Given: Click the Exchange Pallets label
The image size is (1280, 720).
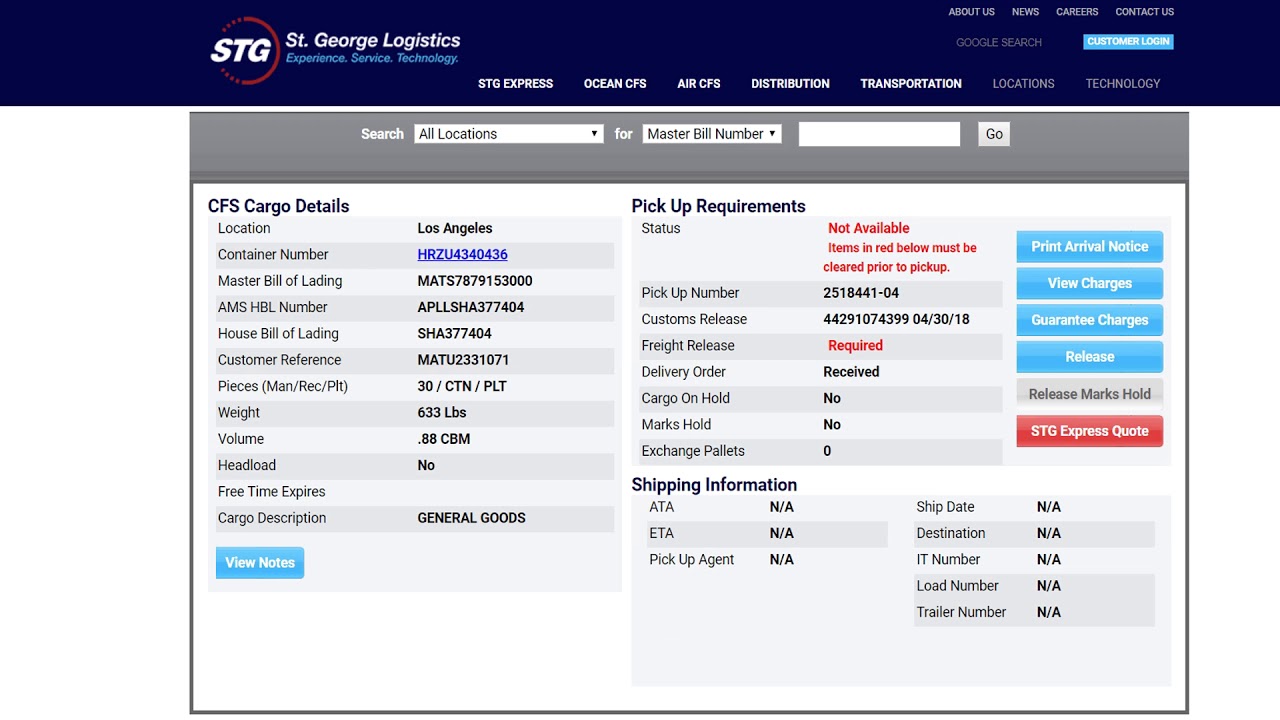Looking at the screenshot, I should click(x=693, y=451).
